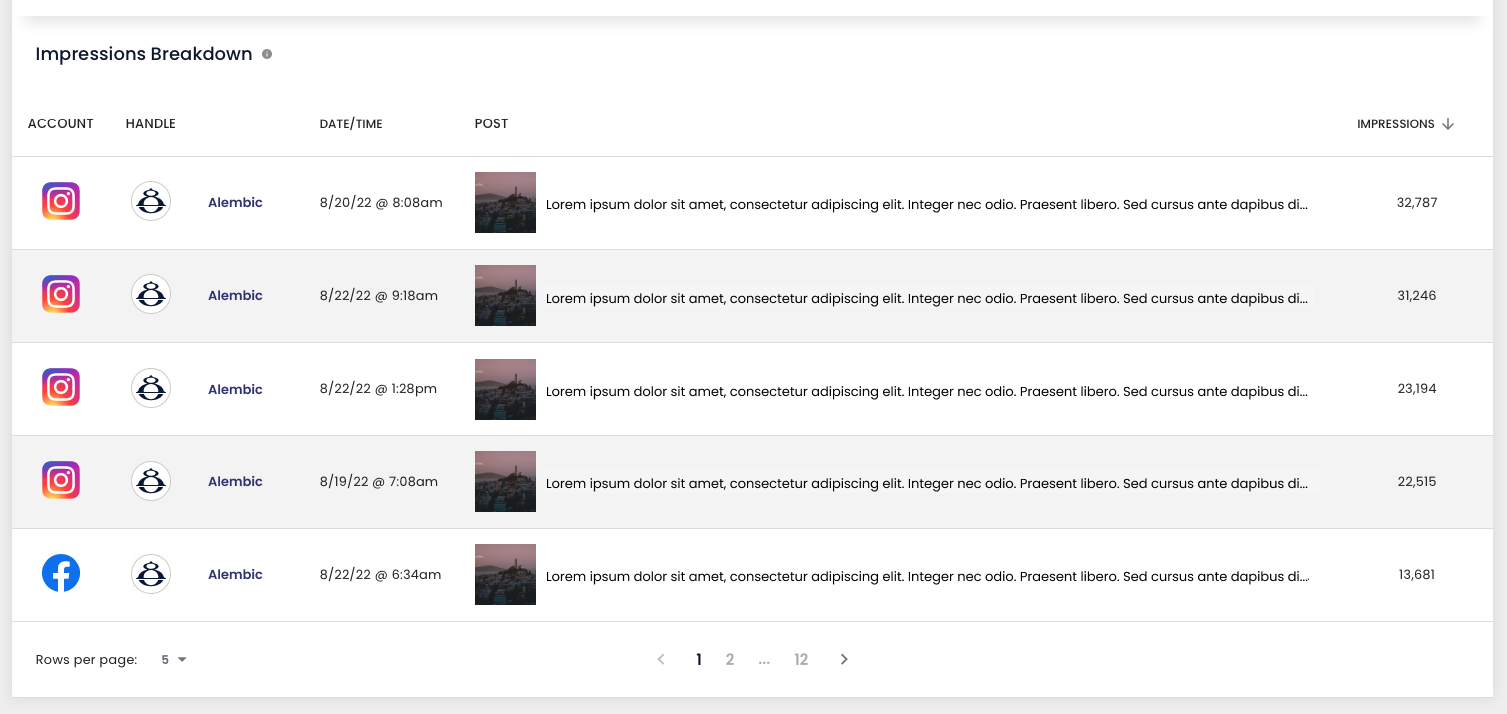Jump to page 12

801,659
